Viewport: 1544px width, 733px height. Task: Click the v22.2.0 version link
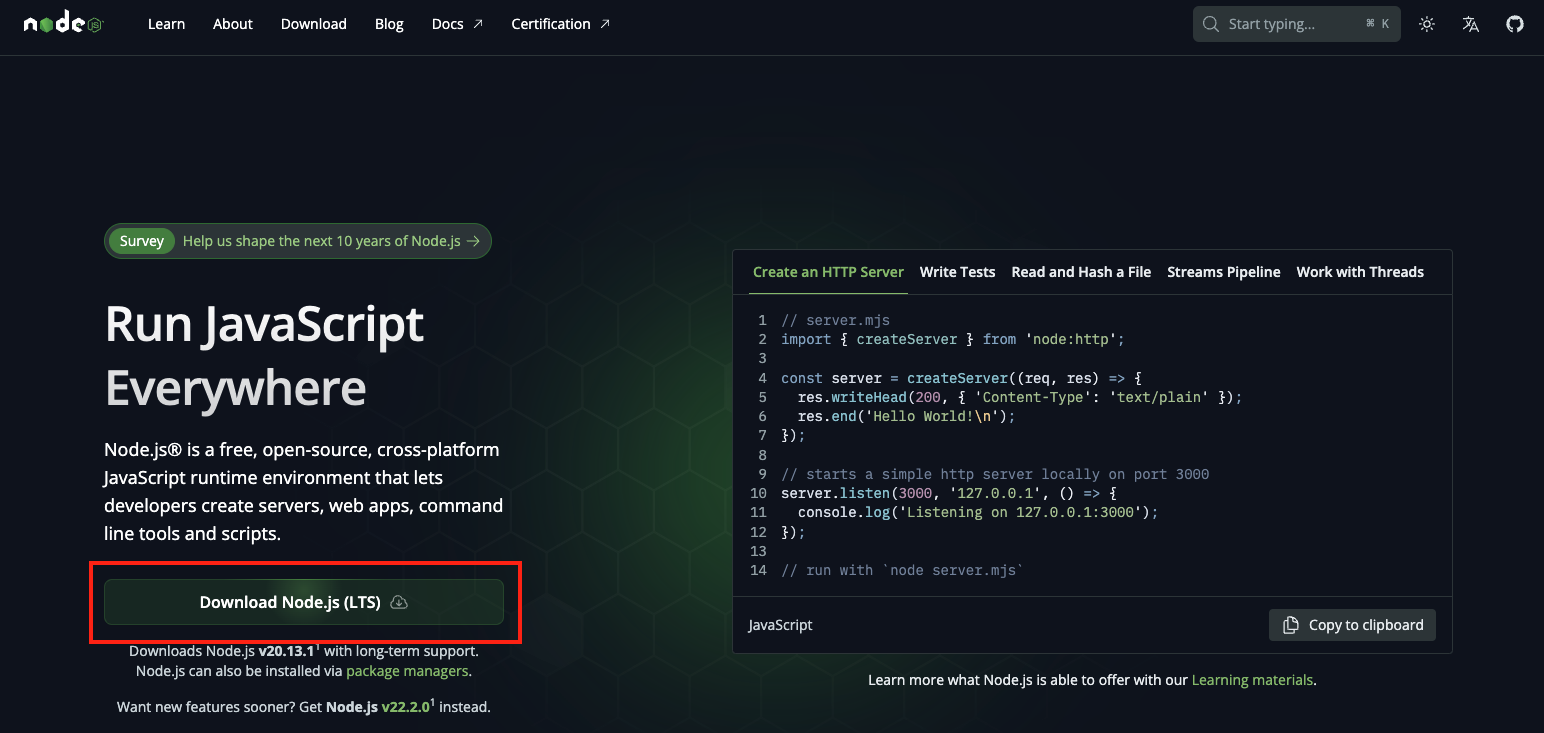[406, 706]
